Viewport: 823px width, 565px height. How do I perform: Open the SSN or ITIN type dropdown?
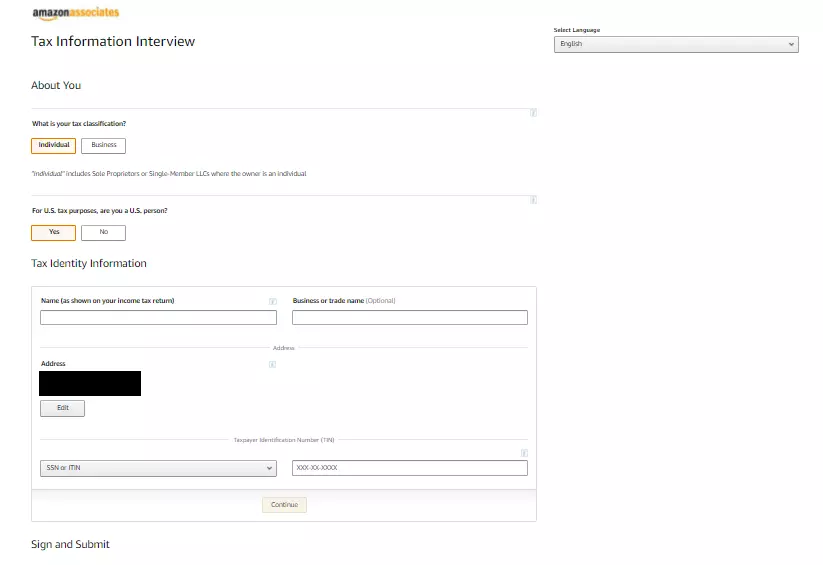pyautogui.click(x=158, y=468)
